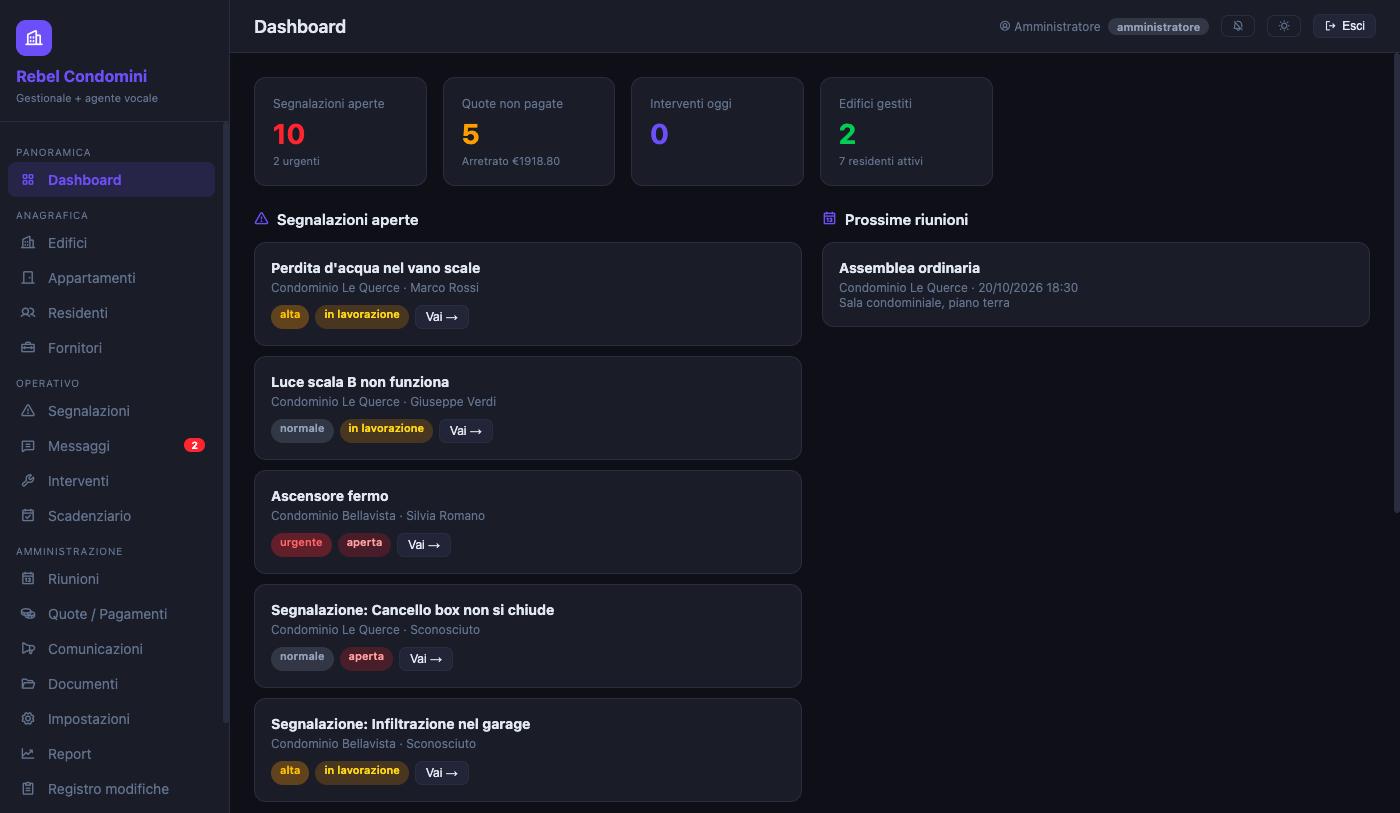Click the warning icon beside Segnalazioni aperte heading
The height and width of the screenshot is (813, 1400).
261,219
